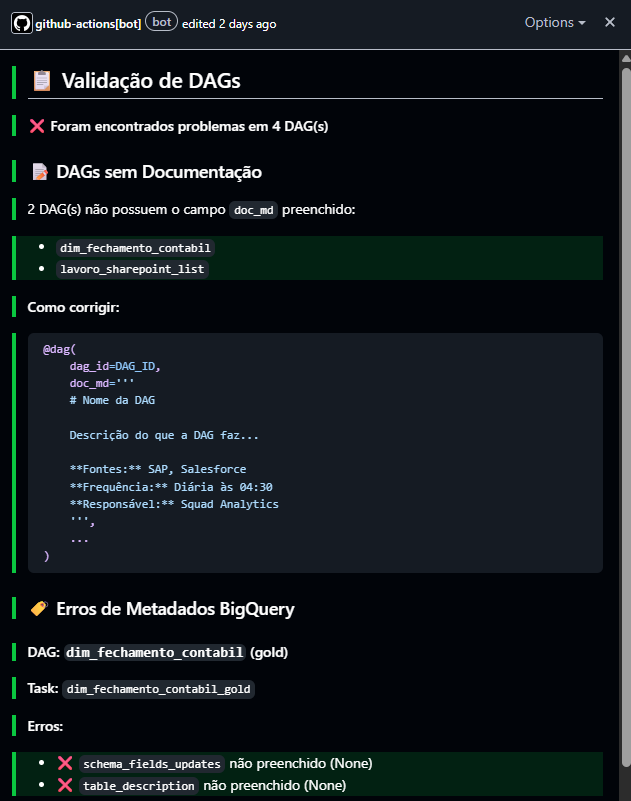Click the dim_fechamento_contabil_gold task name
Image resolution: width=631 pixels, height=801 pixels.
tap(158, 689)
